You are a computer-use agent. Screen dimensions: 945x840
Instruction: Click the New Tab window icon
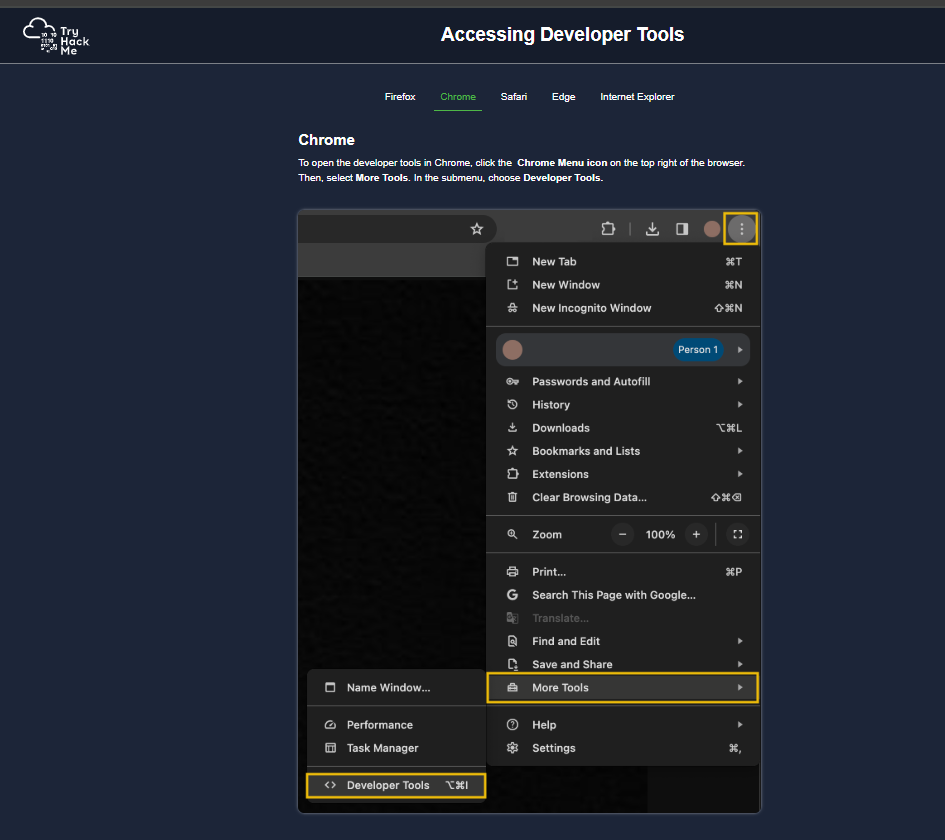point(512,262)
